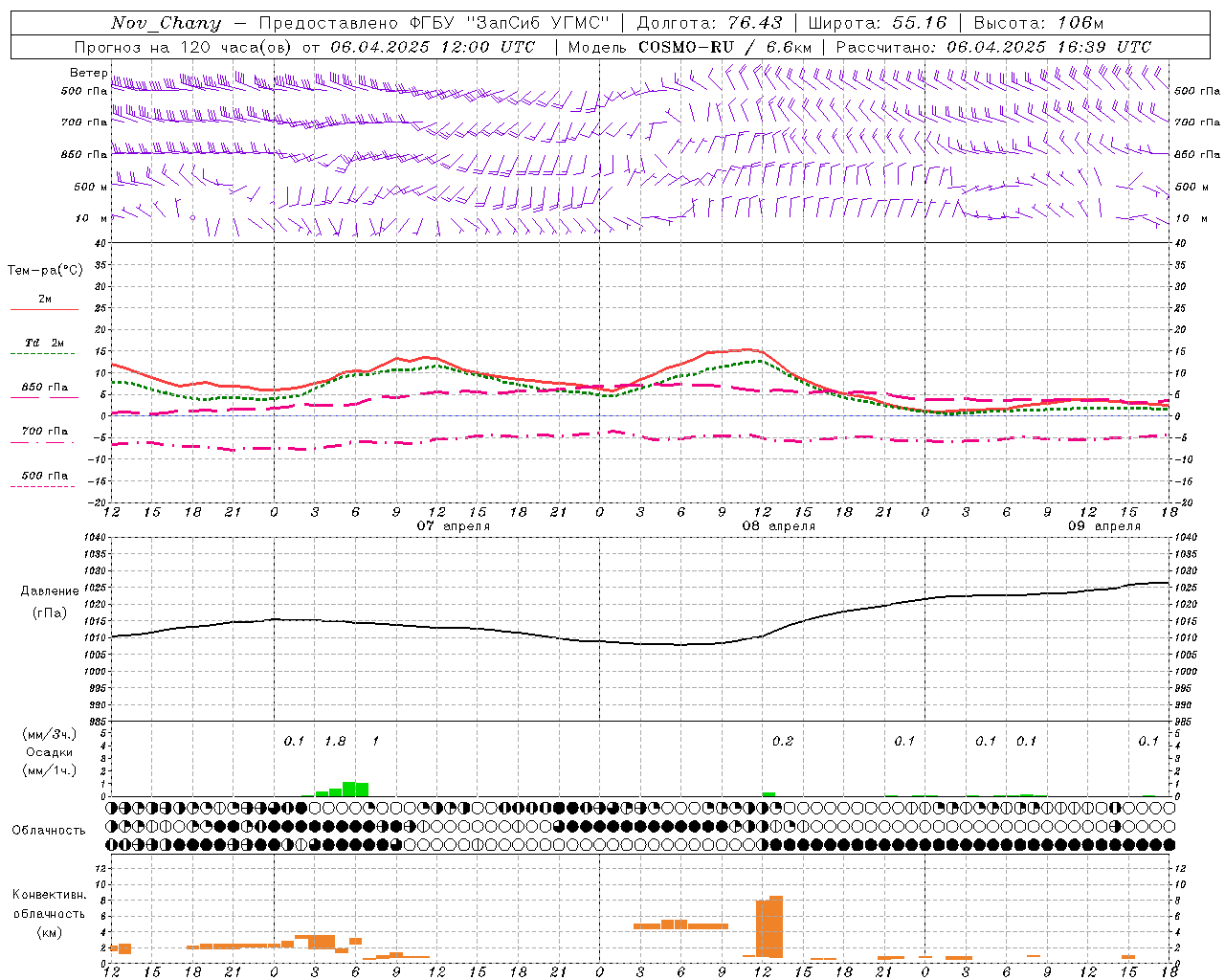The image size is (1225, 980).
Task: Click the (мм/3ч.) precipitation unit label
Action: coord(50,734)
